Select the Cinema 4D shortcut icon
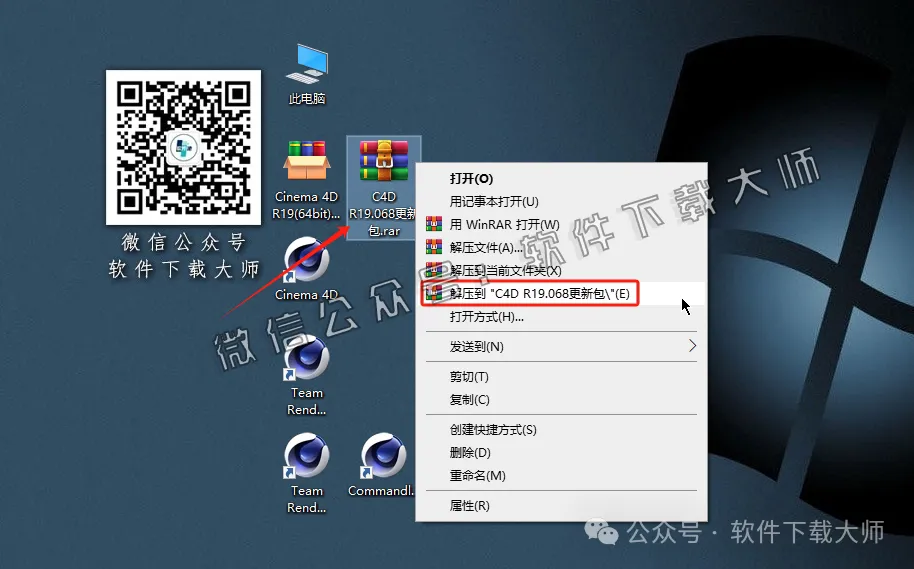The width and height of the screenshot is (914, 569). (x=307, y=269)
